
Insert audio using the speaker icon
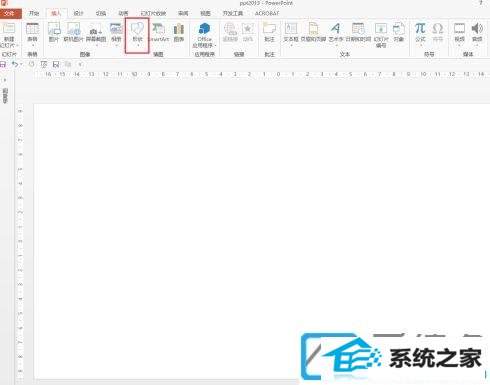[x=477, y=33]
